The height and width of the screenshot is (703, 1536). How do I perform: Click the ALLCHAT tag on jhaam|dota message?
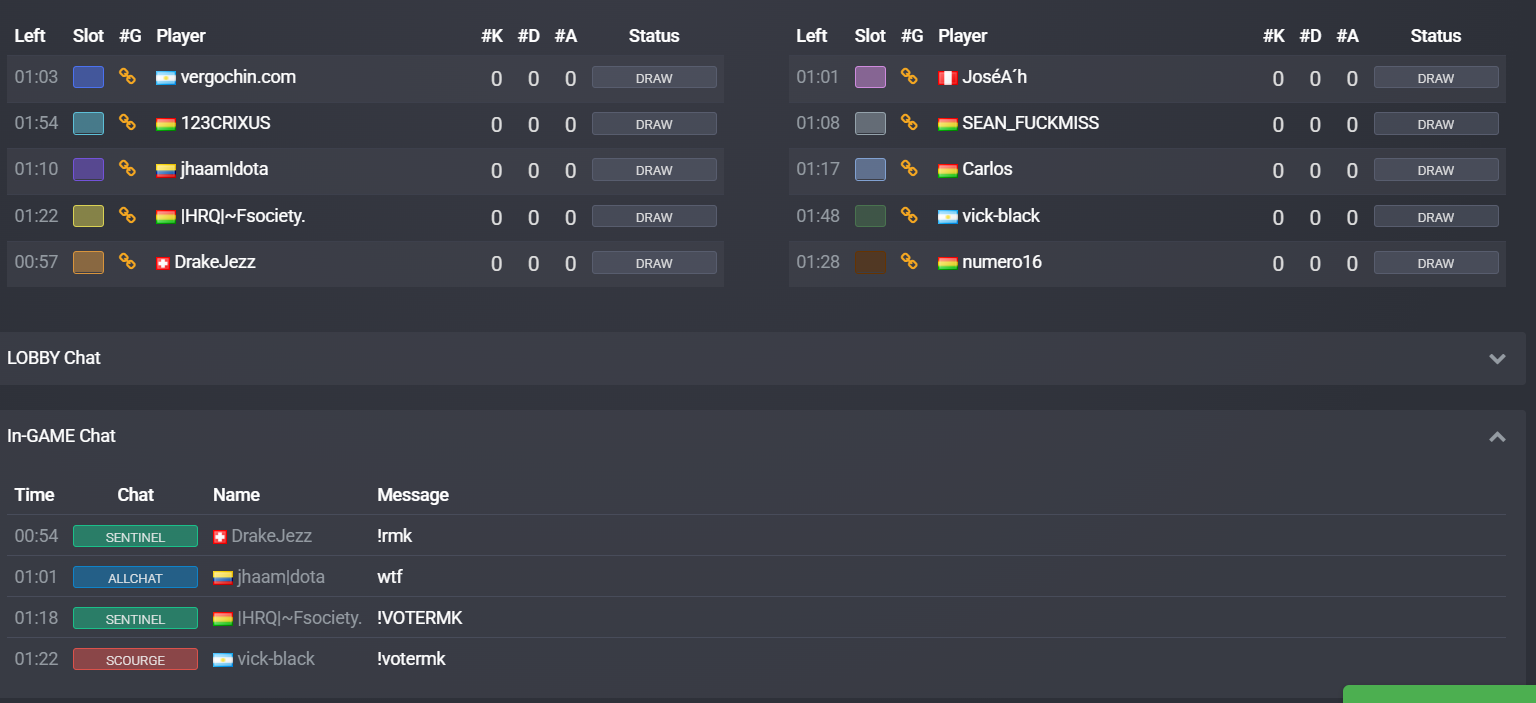(x=135, y=577)
